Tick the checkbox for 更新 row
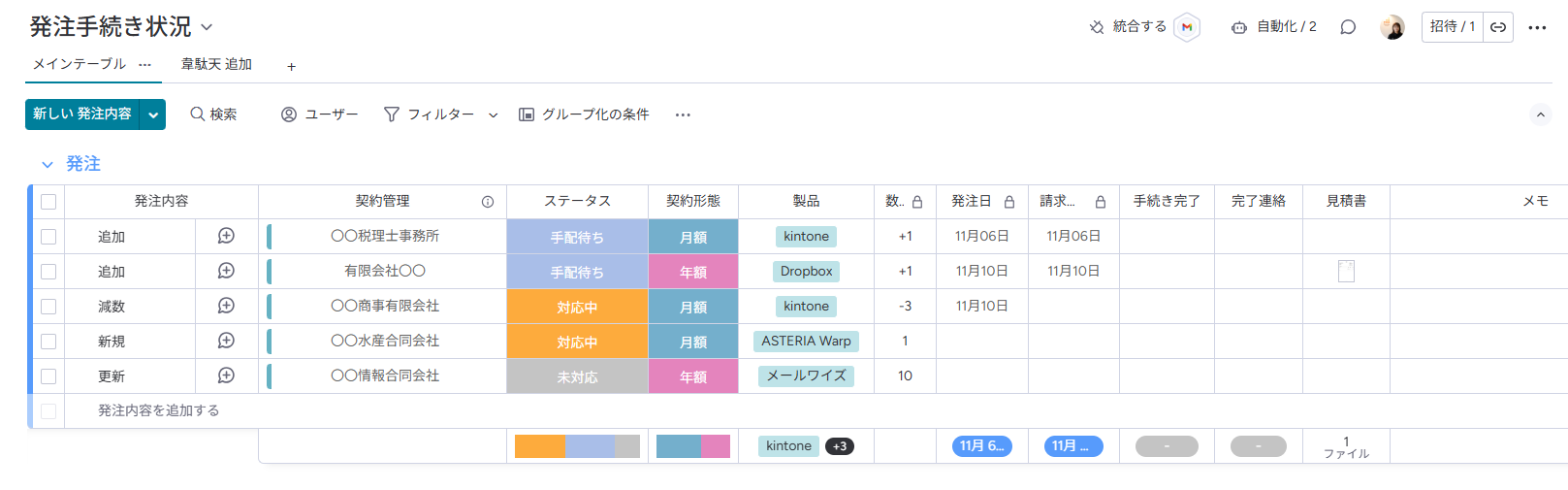Image resolution: width=1568 pixels, height=490 pixels. pos(48,376)
